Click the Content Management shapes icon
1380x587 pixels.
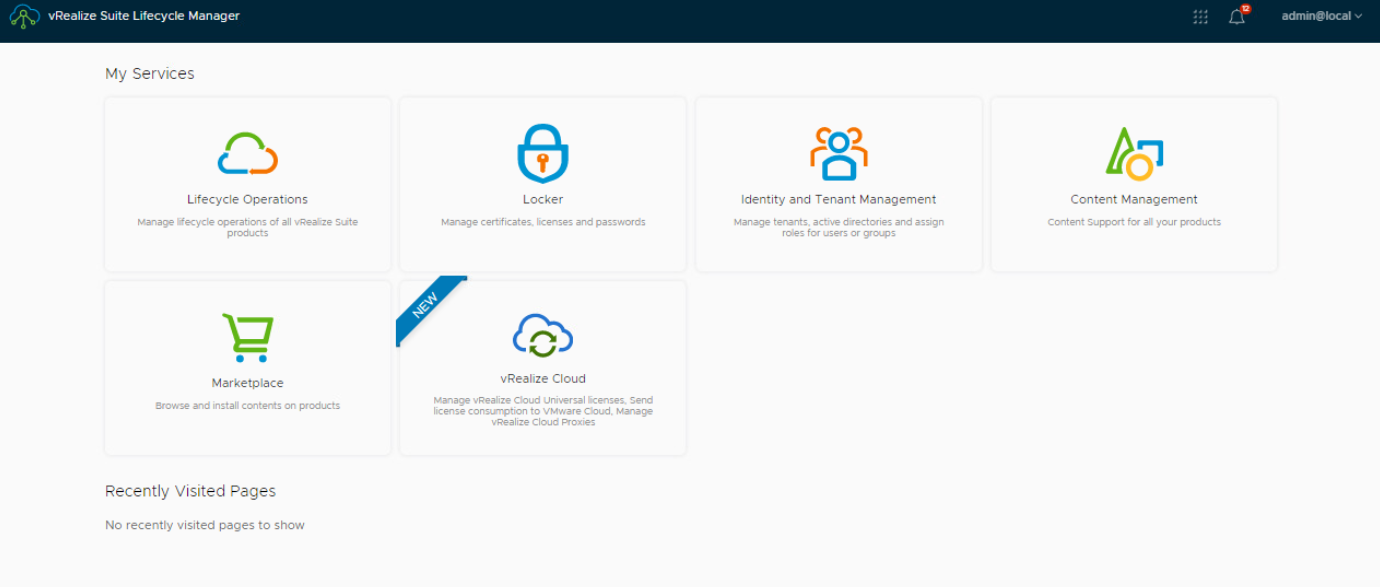1134,154
